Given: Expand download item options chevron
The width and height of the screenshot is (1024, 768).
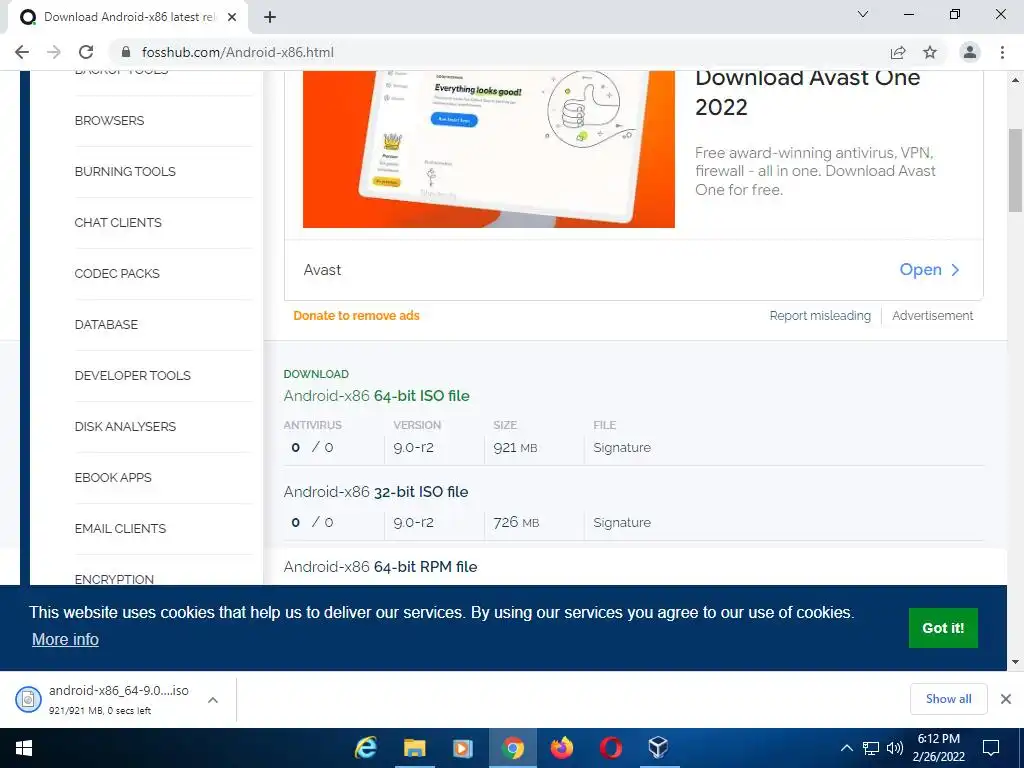Looking at the screenshot, I should 213,699.
